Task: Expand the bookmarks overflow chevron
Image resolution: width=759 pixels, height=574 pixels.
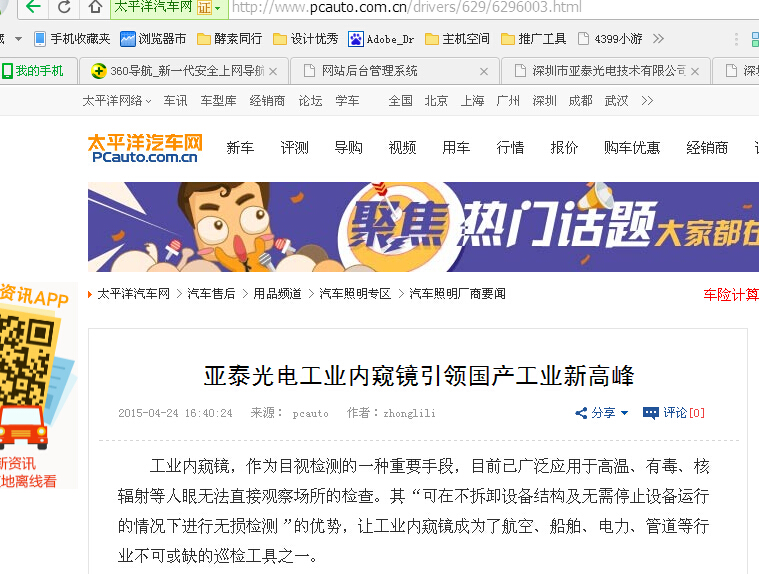Action: [x=658, y=39]
